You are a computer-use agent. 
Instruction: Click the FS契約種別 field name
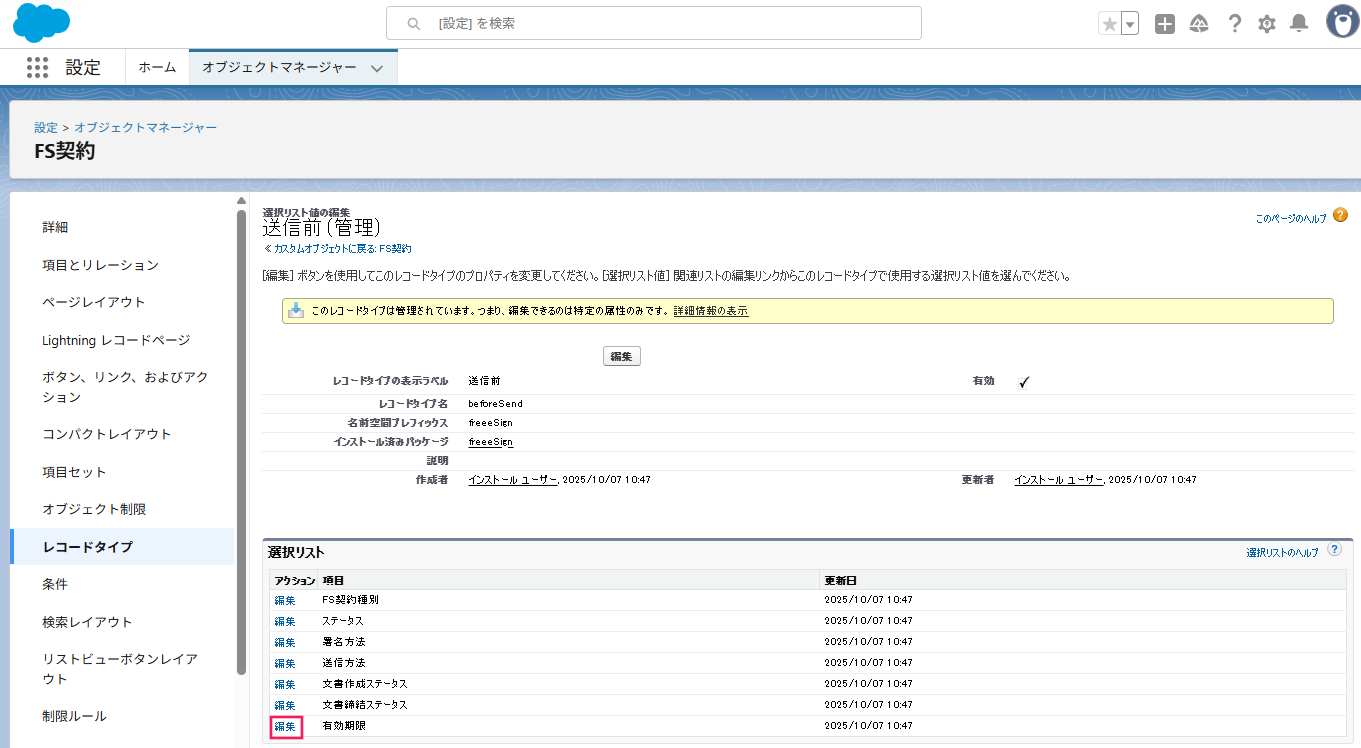(x=350, y=600)
